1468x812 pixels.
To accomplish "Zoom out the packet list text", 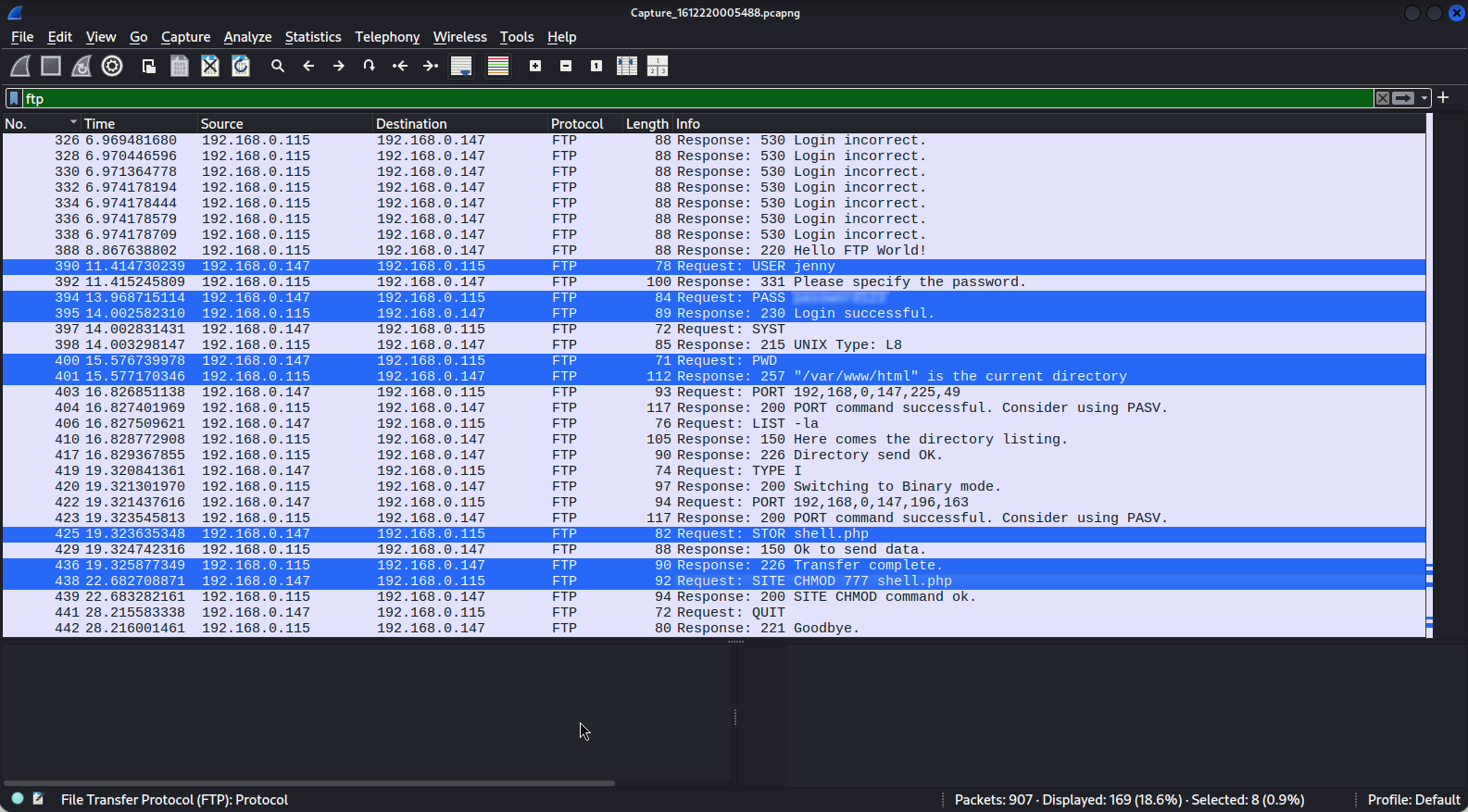I will click(566, 66).
